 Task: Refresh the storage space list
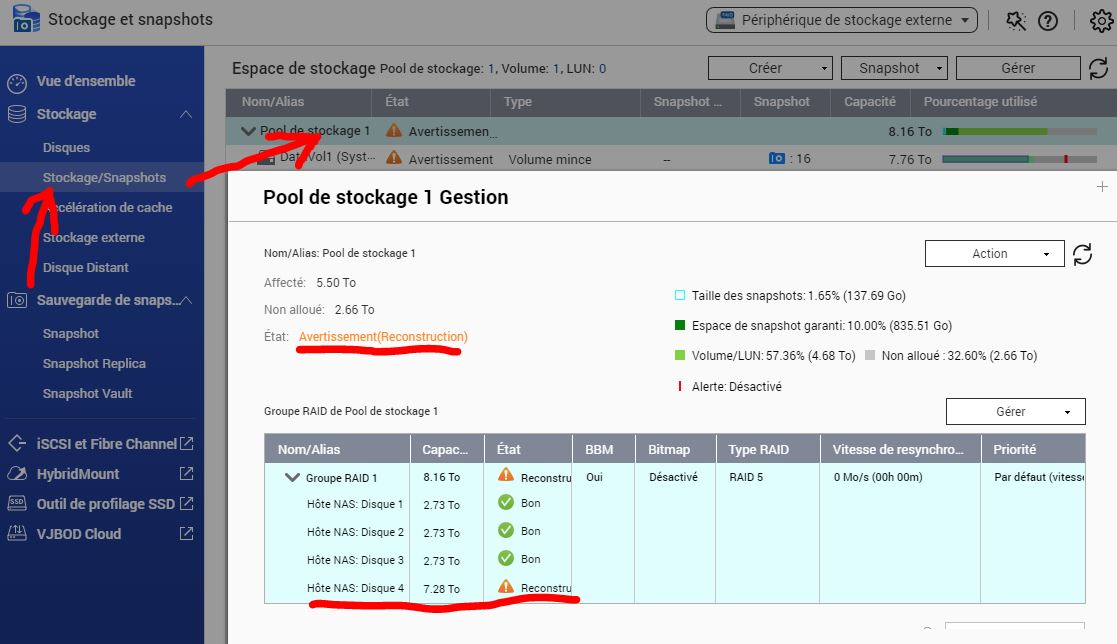point(1098,68)
